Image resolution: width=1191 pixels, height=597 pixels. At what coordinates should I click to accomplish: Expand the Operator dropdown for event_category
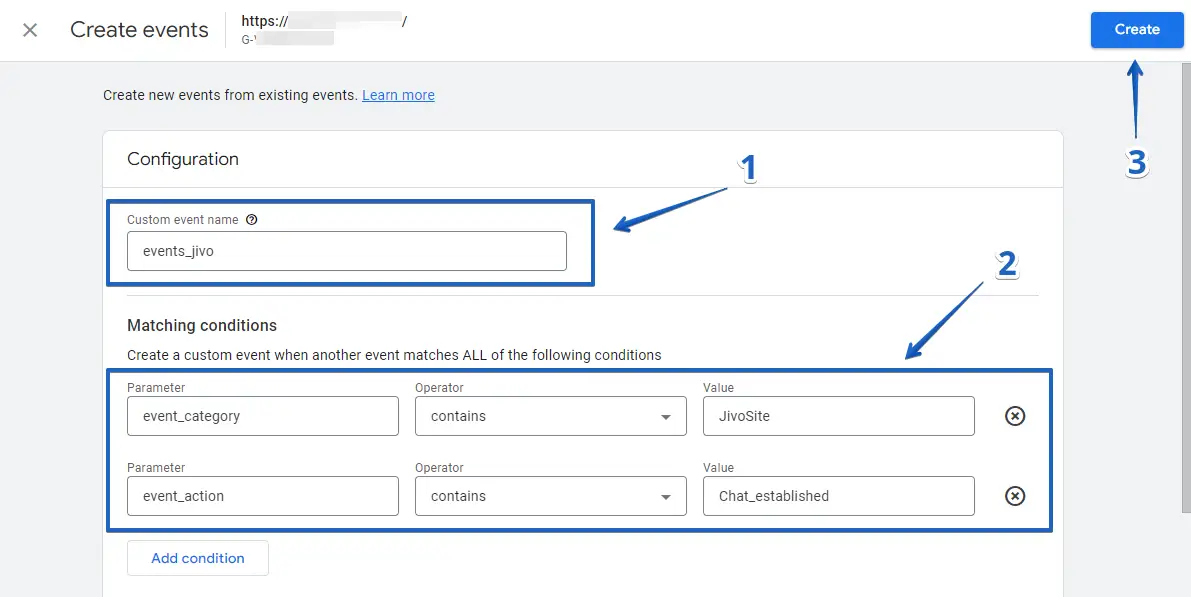550,416
